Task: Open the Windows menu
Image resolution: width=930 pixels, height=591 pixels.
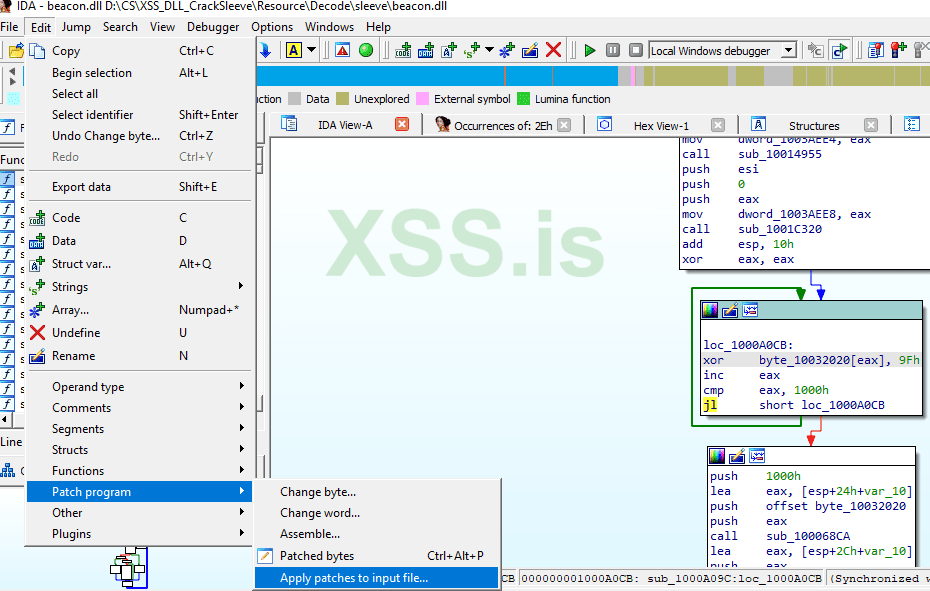Action: pos(329,27)
